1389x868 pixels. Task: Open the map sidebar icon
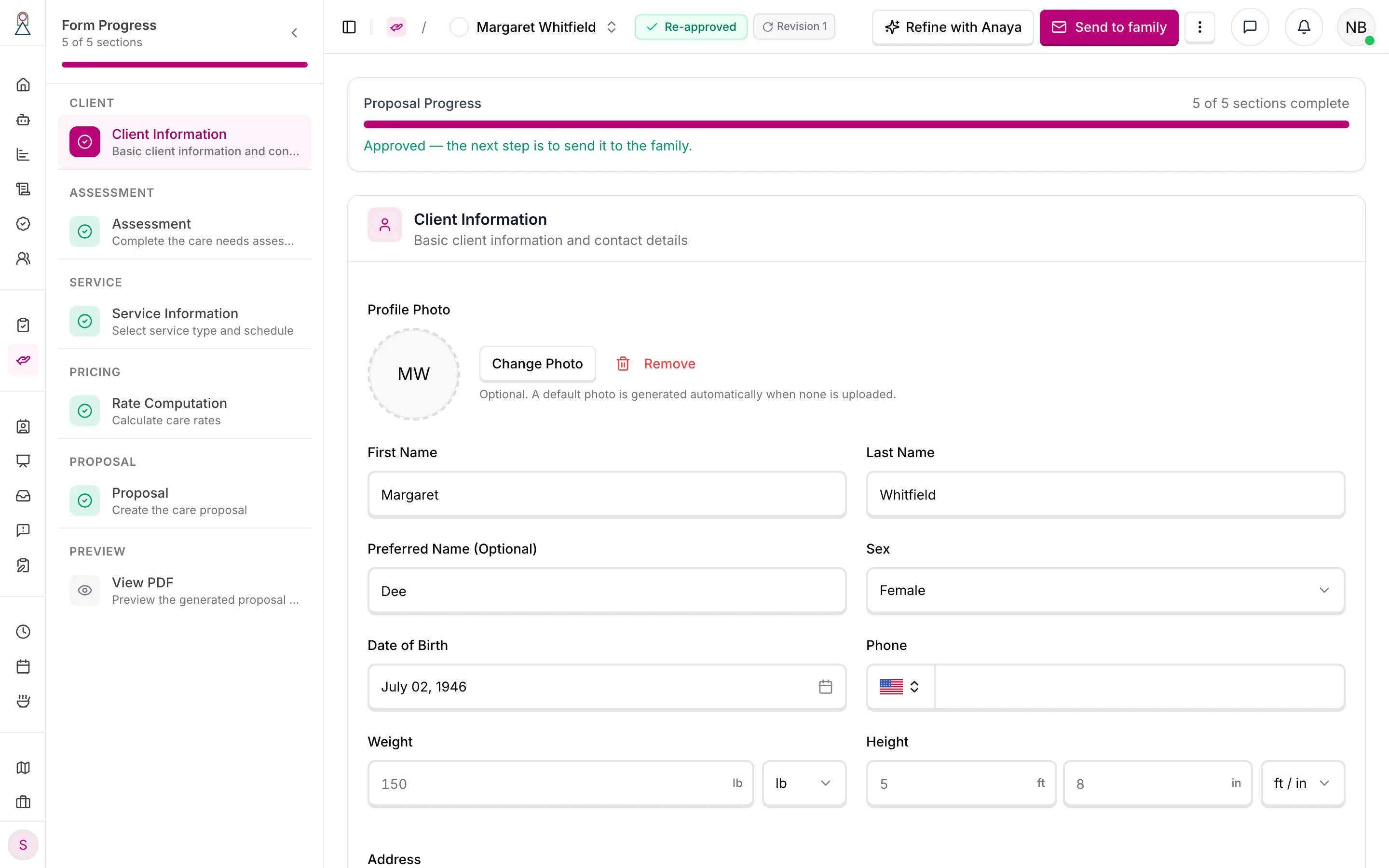23,768
